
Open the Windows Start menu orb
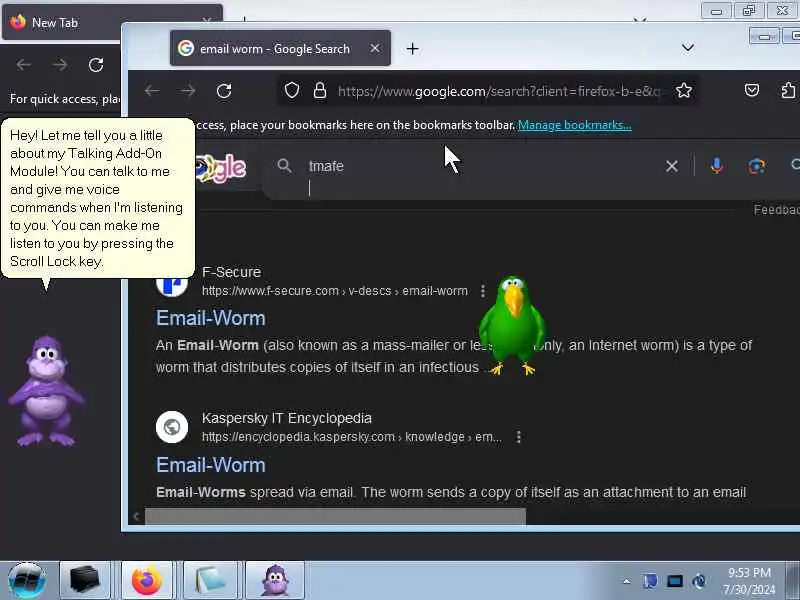(x=27, y=580)
